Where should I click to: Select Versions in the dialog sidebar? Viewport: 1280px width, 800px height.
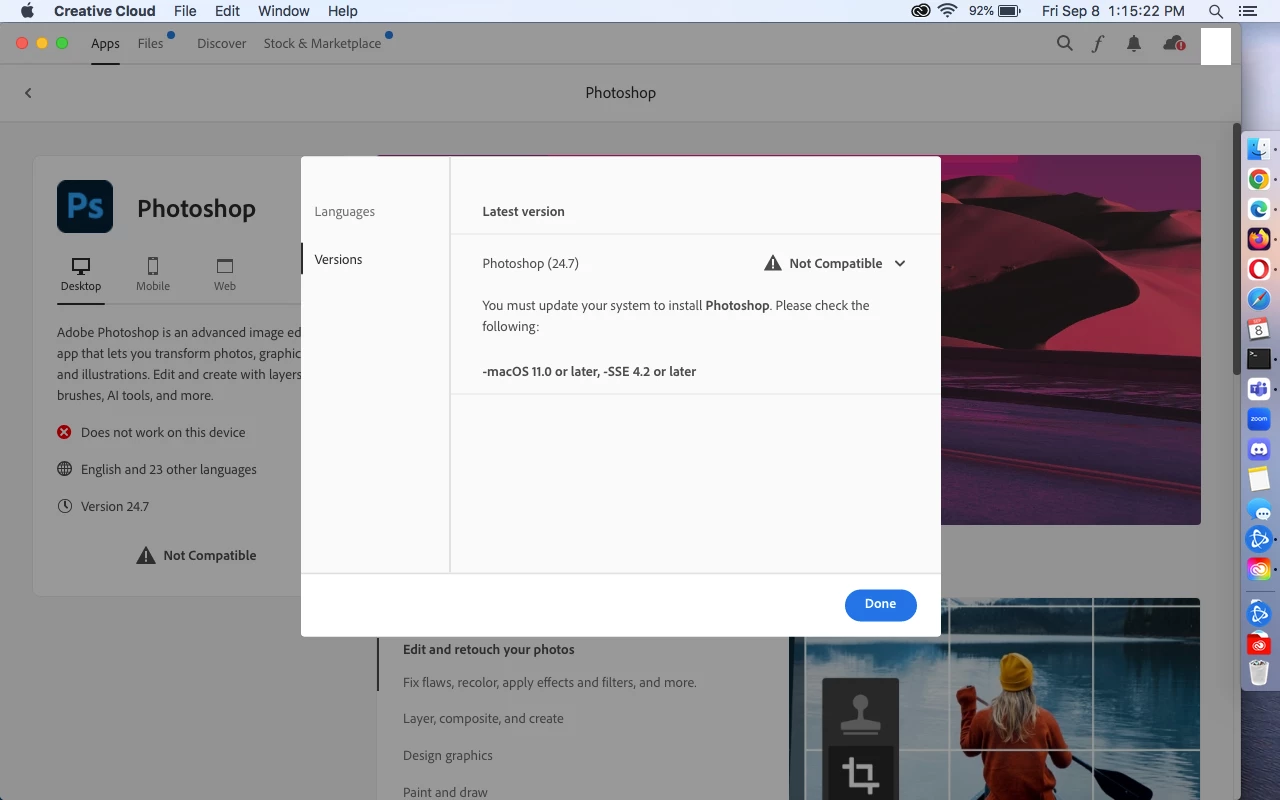[339, 260]
